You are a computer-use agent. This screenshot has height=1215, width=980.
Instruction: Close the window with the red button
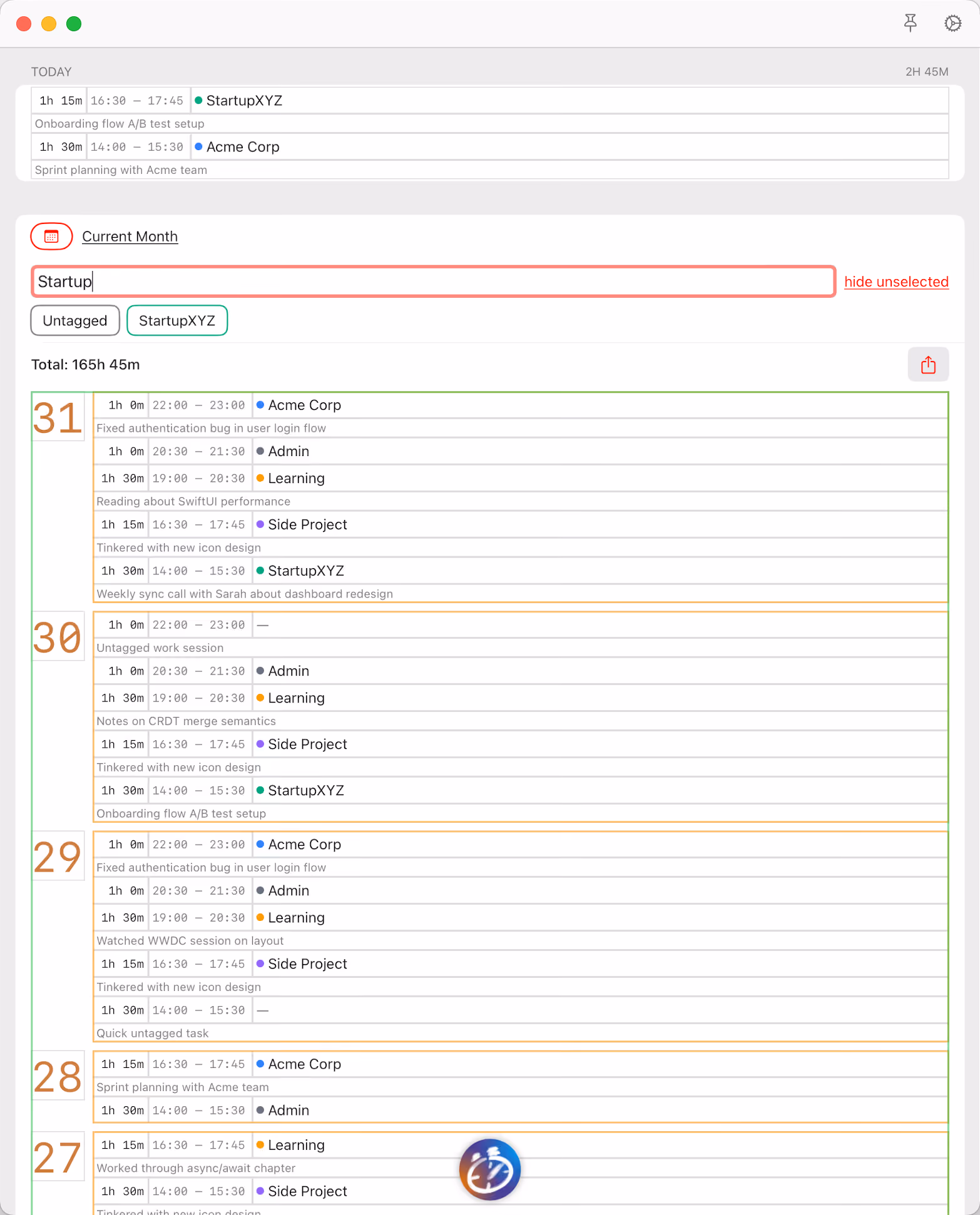click(24, 24)
